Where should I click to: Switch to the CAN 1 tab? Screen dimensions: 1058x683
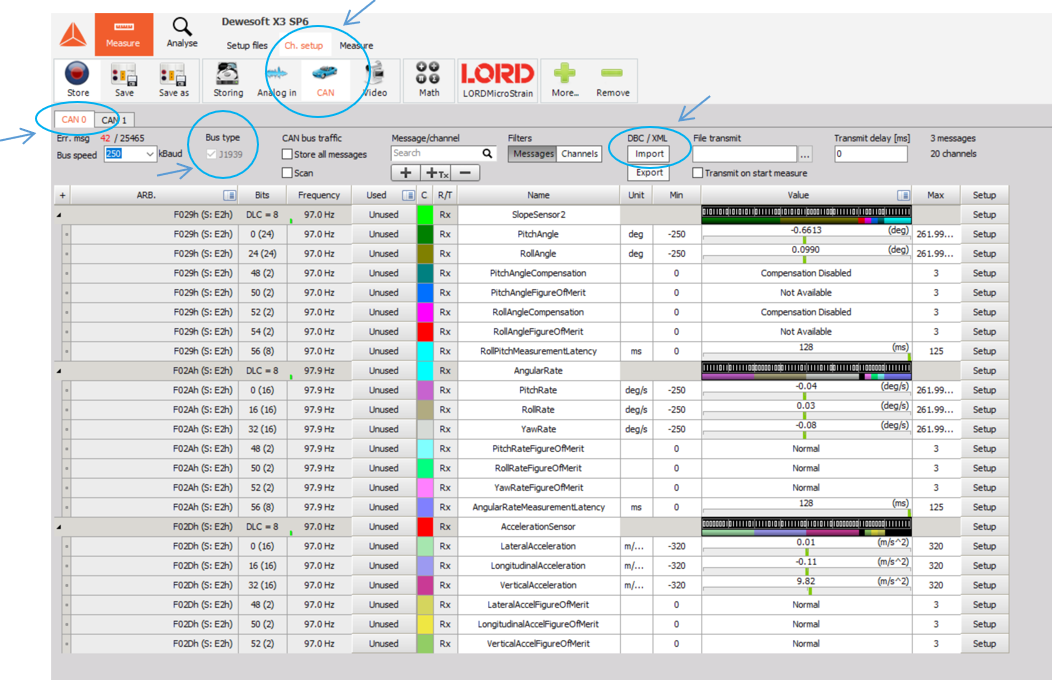[114, 120]
